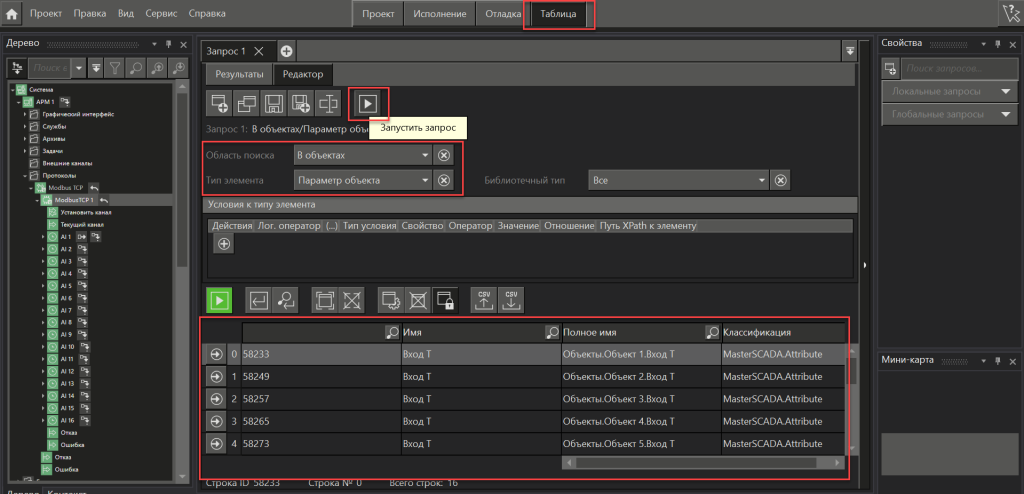Click the export to CSV icon
The image size is (1024, 494).
click(483, 299)
